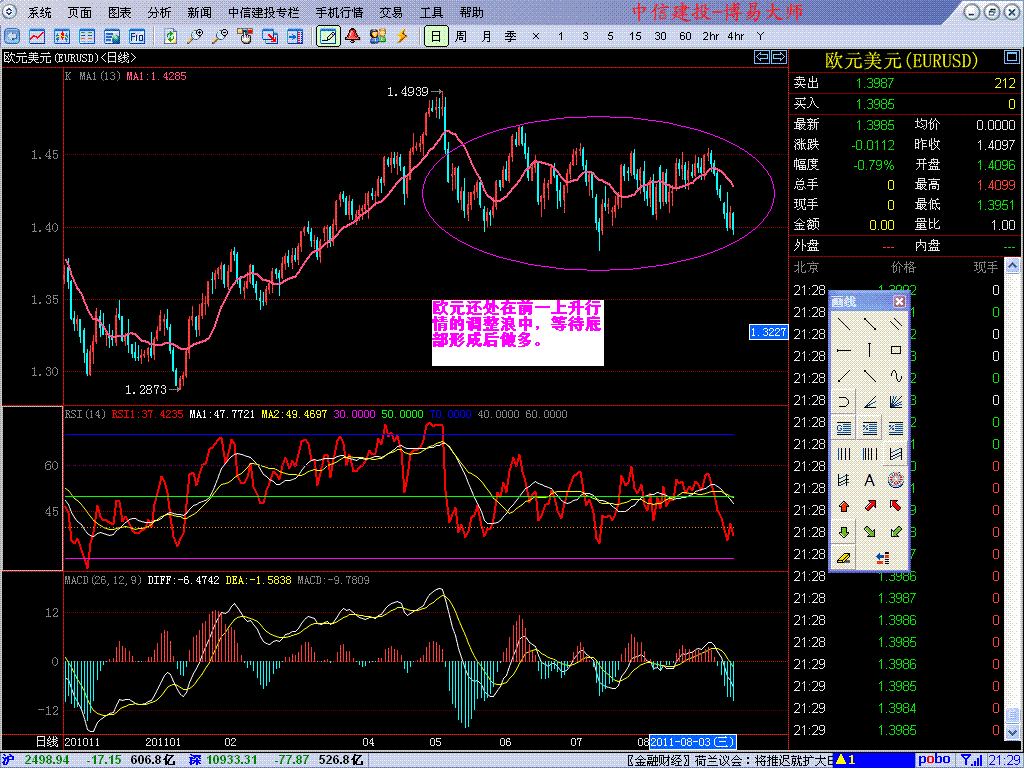This screenshot has width=1024, height=768.
Task: Click the pink annotation text box on chart
Action: [x=518, y=332]
